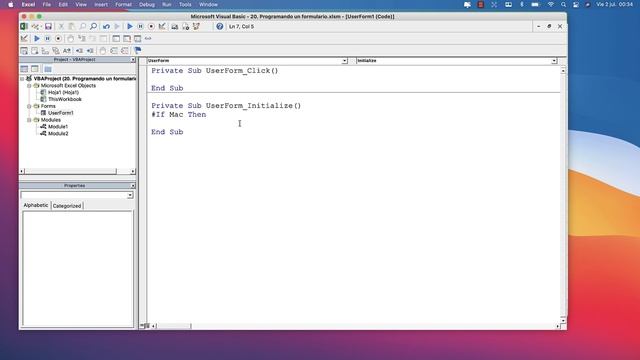Click the Save icon in the toolbar
The image size is (640, 360).
48,27
